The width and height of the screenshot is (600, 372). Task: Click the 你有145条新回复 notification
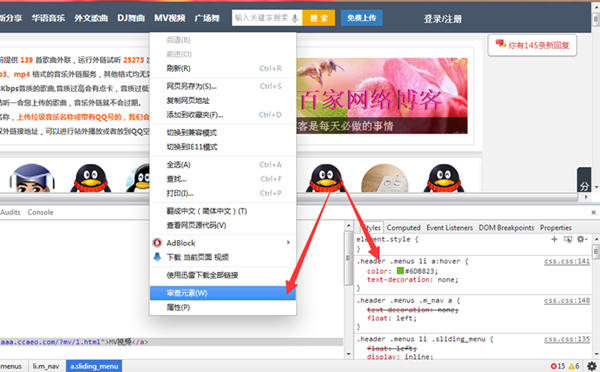click(532, 45)
